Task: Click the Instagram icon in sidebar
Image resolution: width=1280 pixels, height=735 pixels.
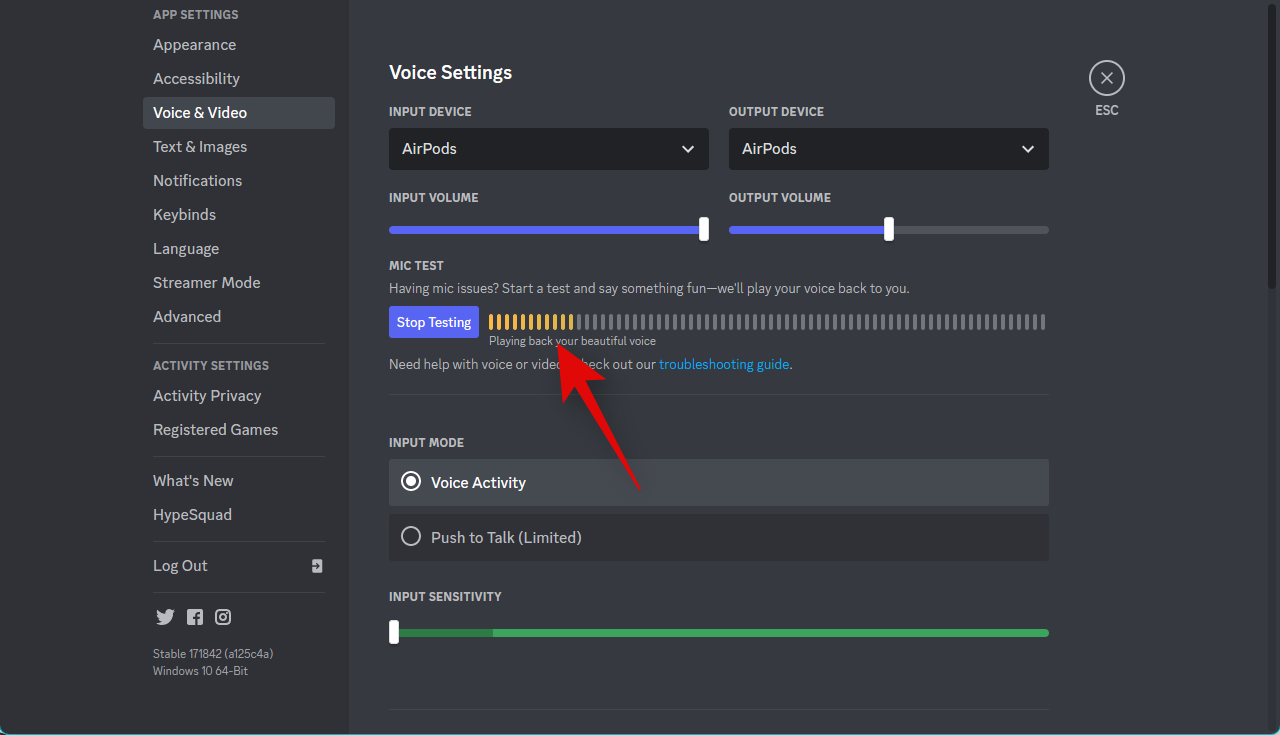Action: point(223,617)
